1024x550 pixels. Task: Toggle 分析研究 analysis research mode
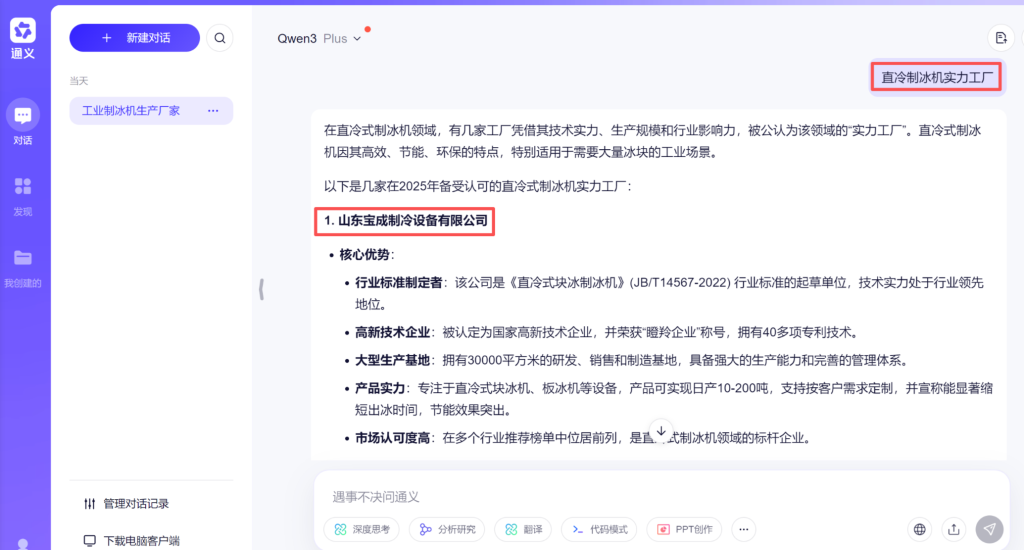click(449, 529)
